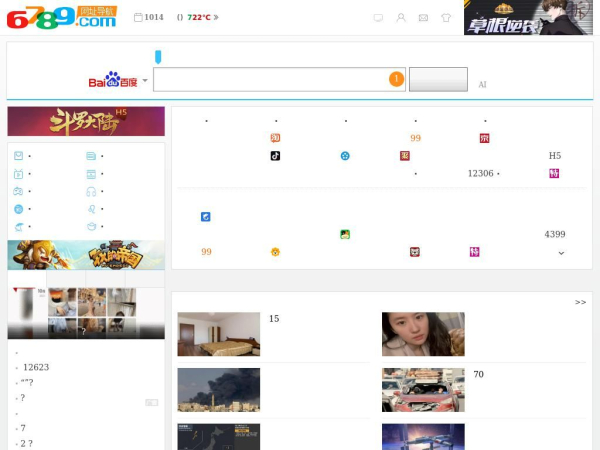Image resolution: width=600 pixels, height=450 pixels.
Task: Open the blue film reel icon link
Action: (345, 156)
